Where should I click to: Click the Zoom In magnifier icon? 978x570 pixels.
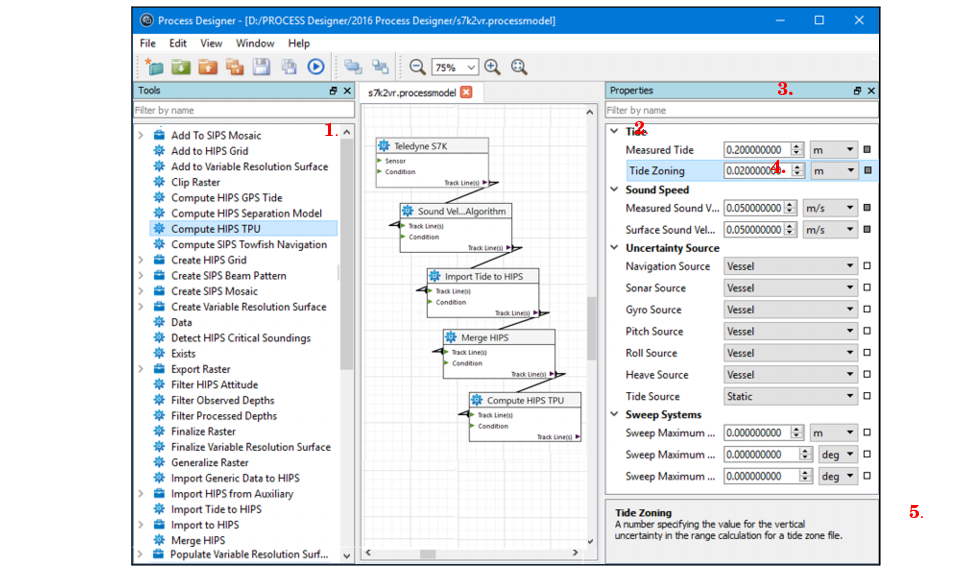point(492,67)
